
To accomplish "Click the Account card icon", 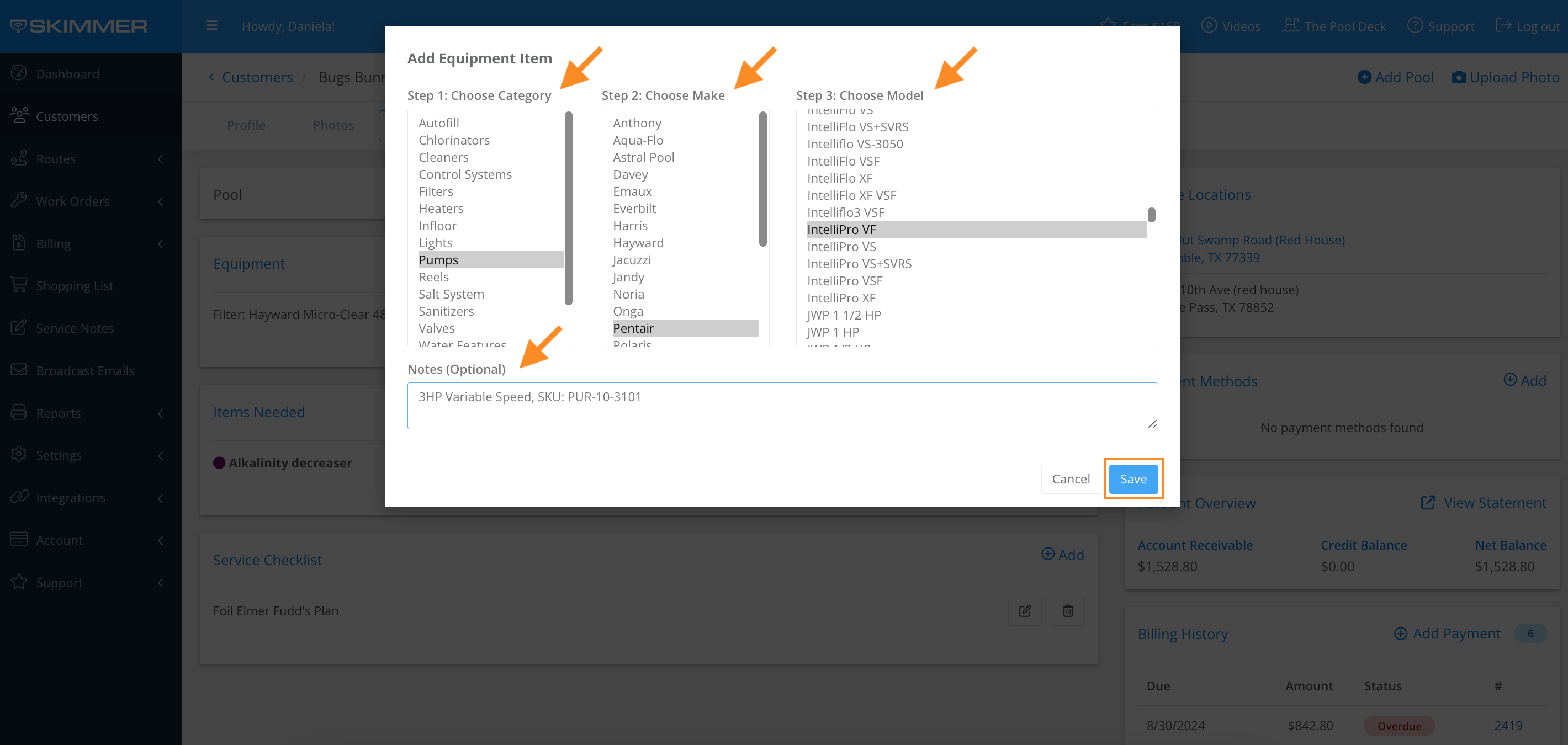I will (x=19, y=540).
